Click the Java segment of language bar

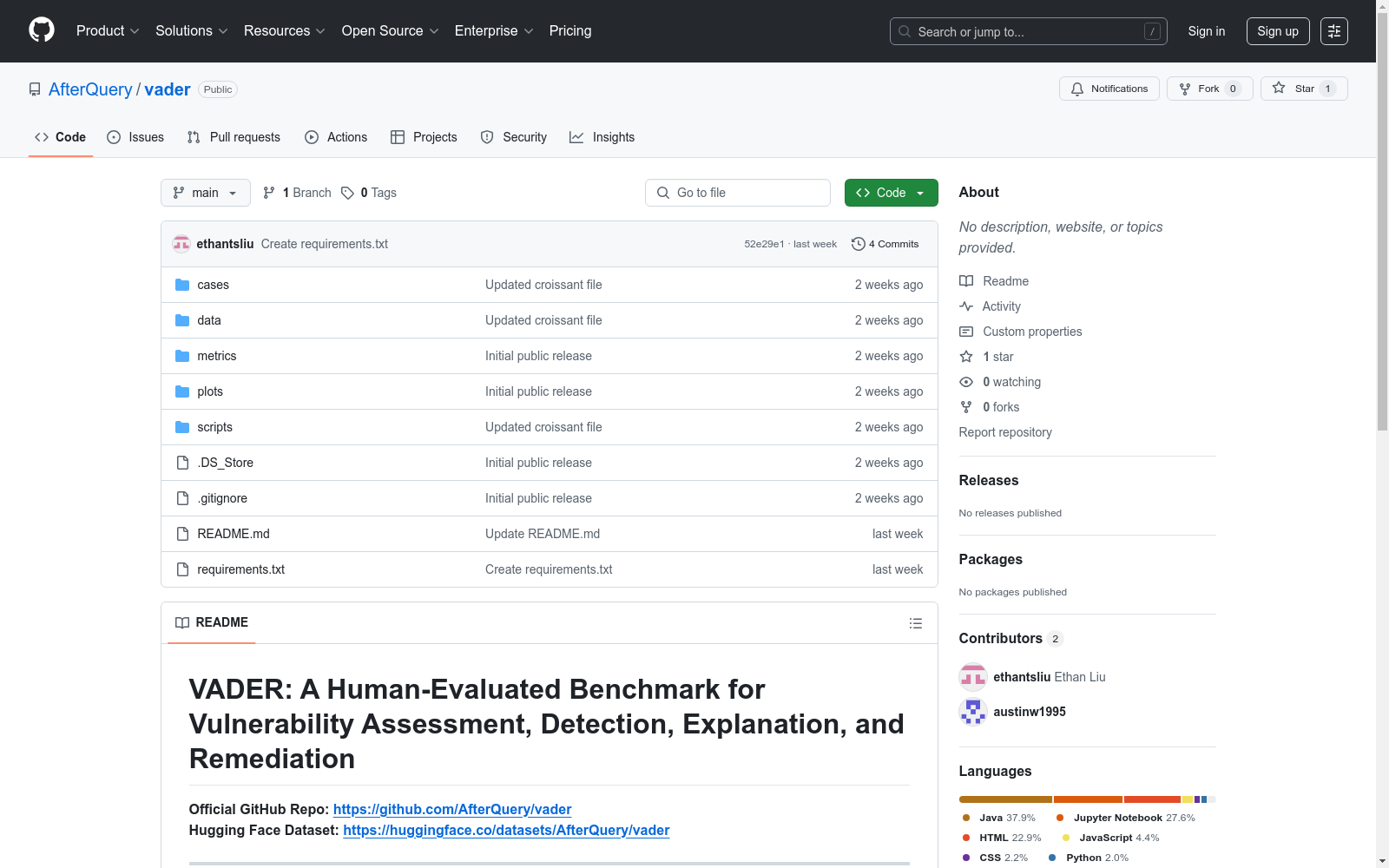click(1005, 799)
